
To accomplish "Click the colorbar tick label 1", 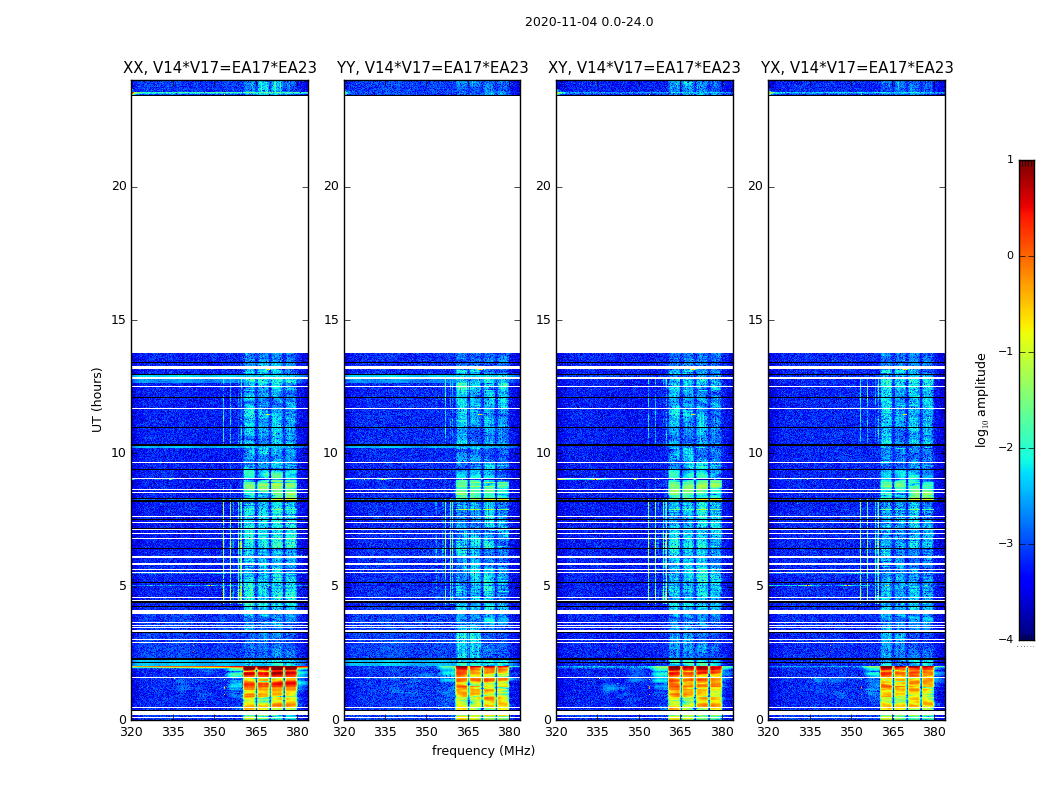I will tap(1010, 160).
